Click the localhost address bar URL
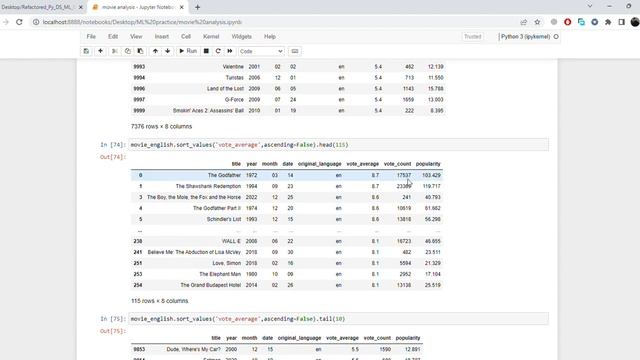 tap(142, 22)
